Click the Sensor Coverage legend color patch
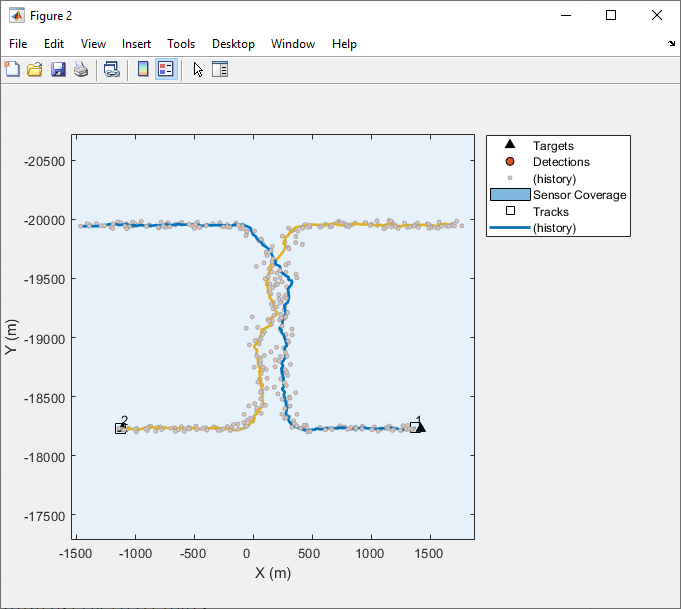681x609 pixels. (x=510, y=195)
